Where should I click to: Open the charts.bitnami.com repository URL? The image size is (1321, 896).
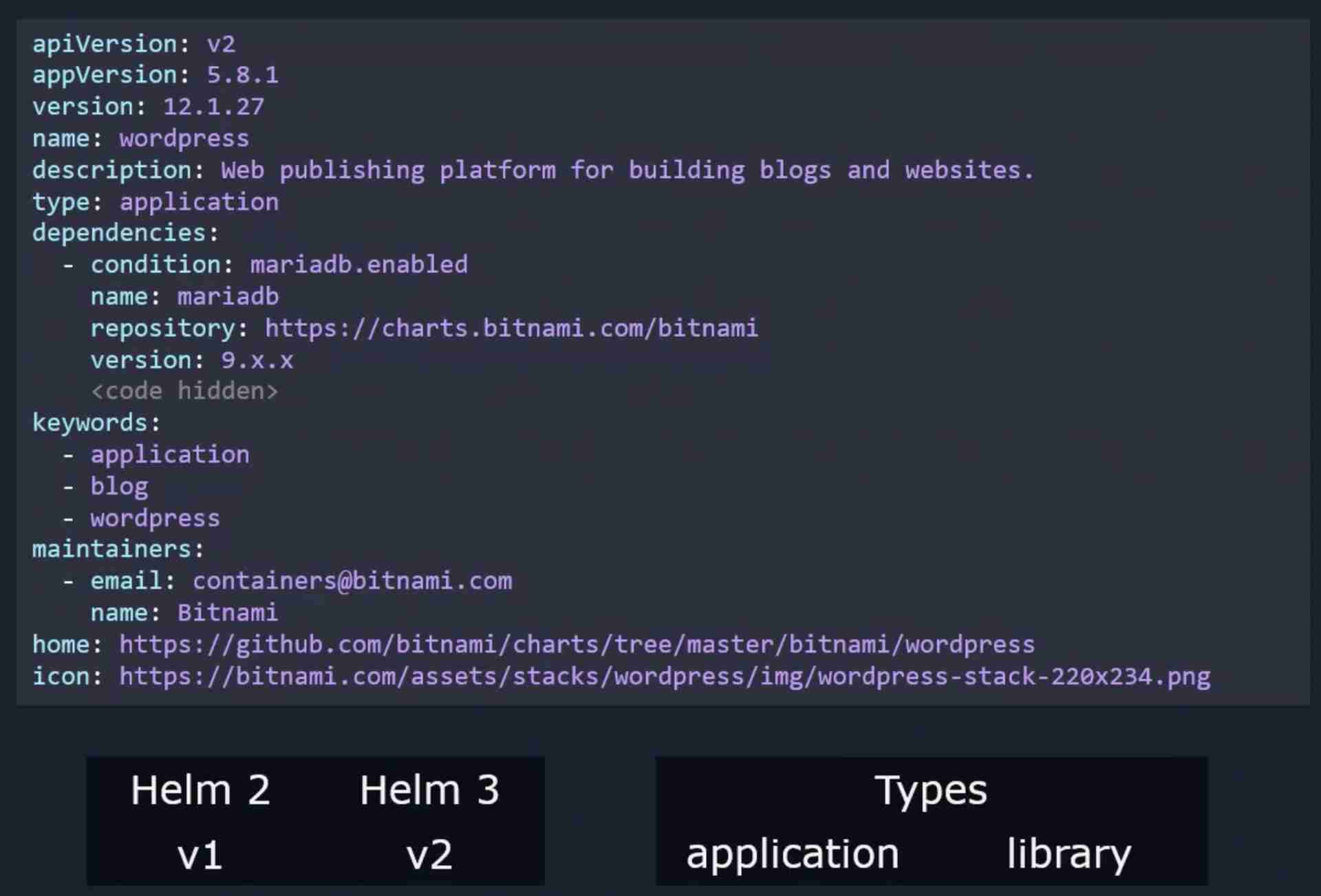511,328
